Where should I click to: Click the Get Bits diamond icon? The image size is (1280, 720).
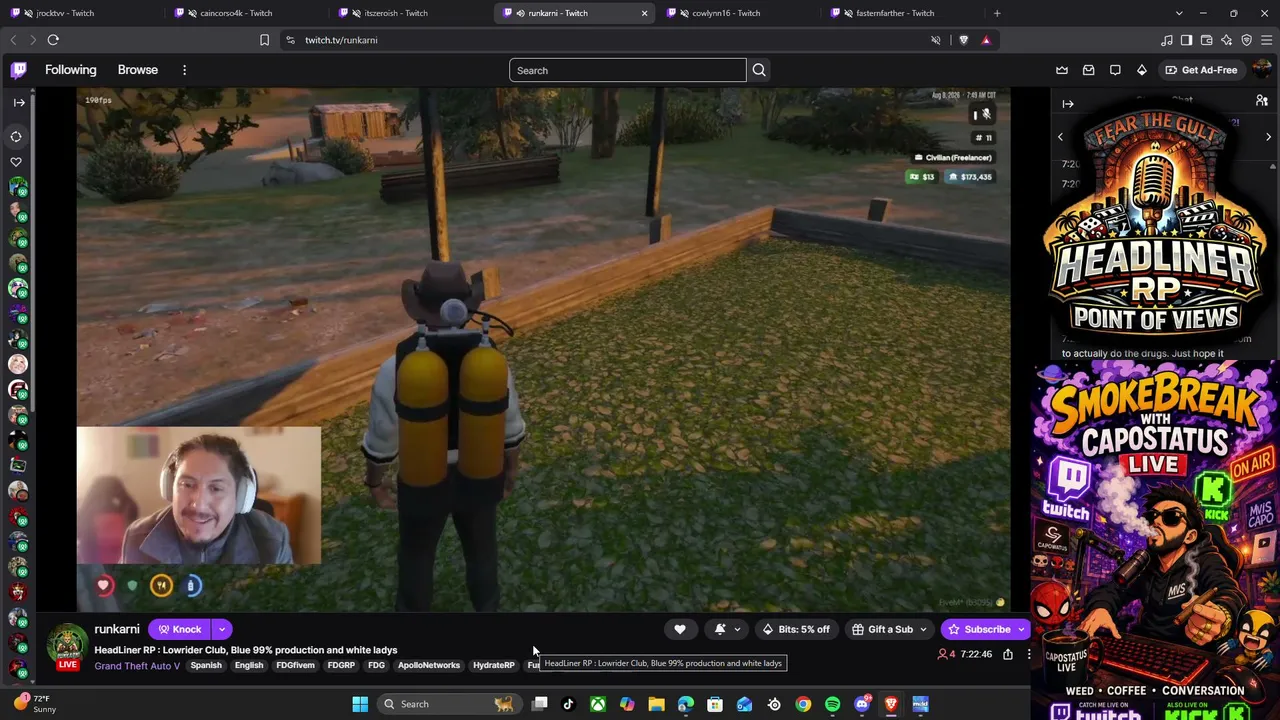point(1142,70)
